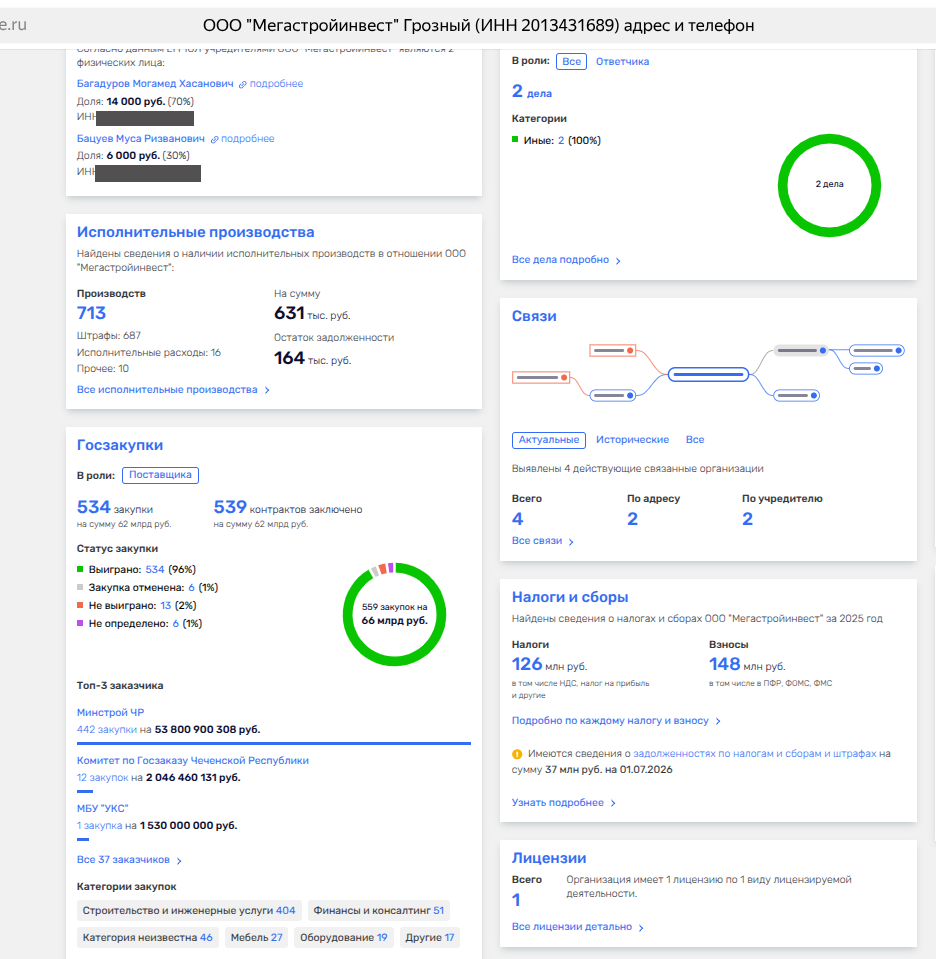Open the Лицензии section heading
936x959 pixels.
(549, 858)
